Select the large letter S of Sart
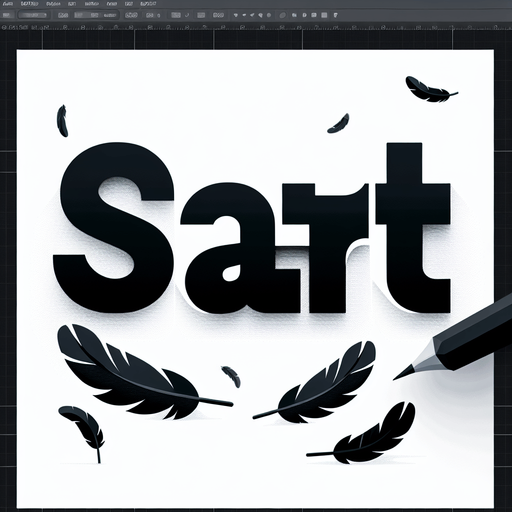Screen dimensions: 512x512 114,228
